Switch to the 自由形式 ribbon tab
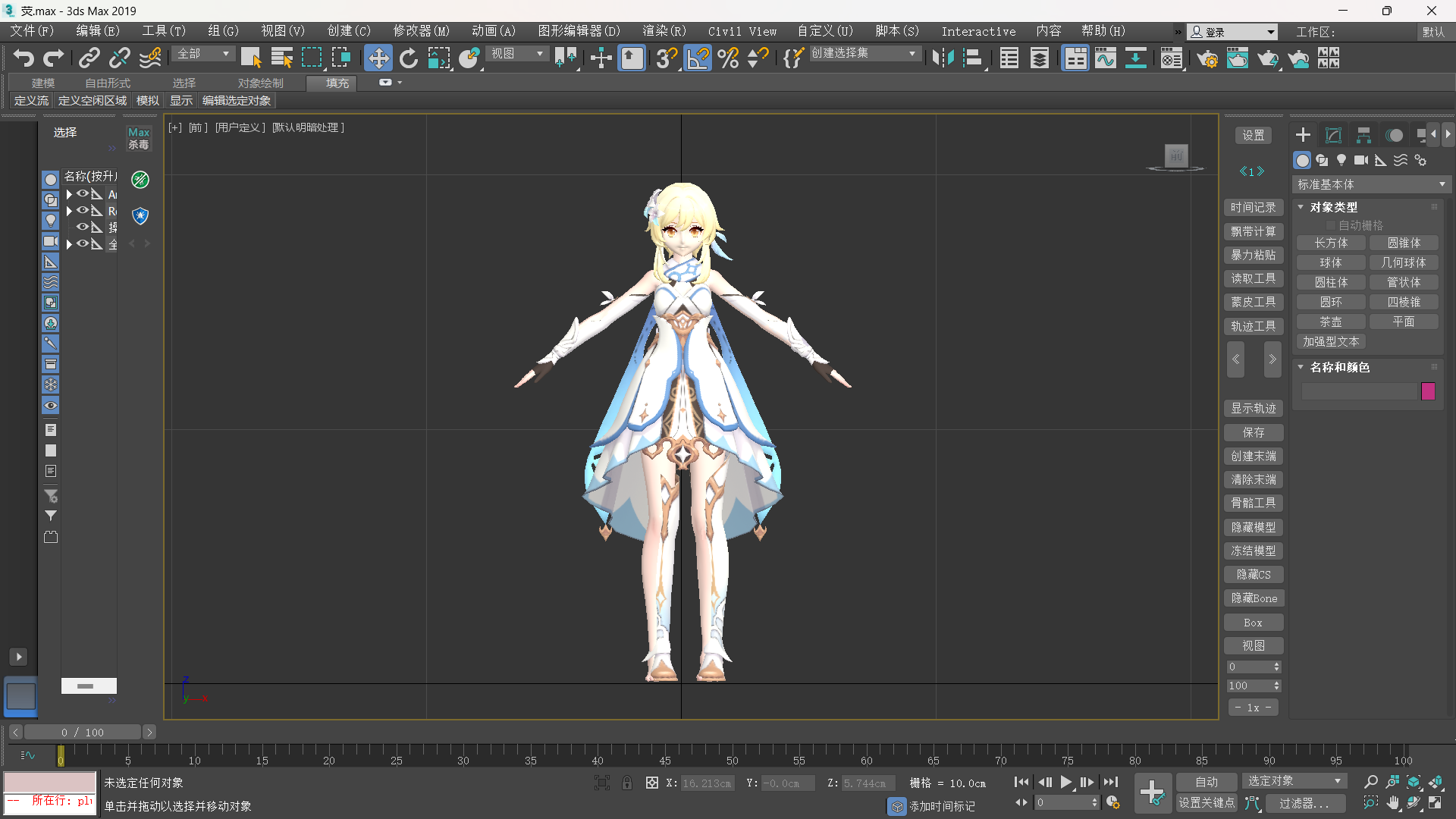This screenshot has width=1456, height=819. click(x=107, y=83)
